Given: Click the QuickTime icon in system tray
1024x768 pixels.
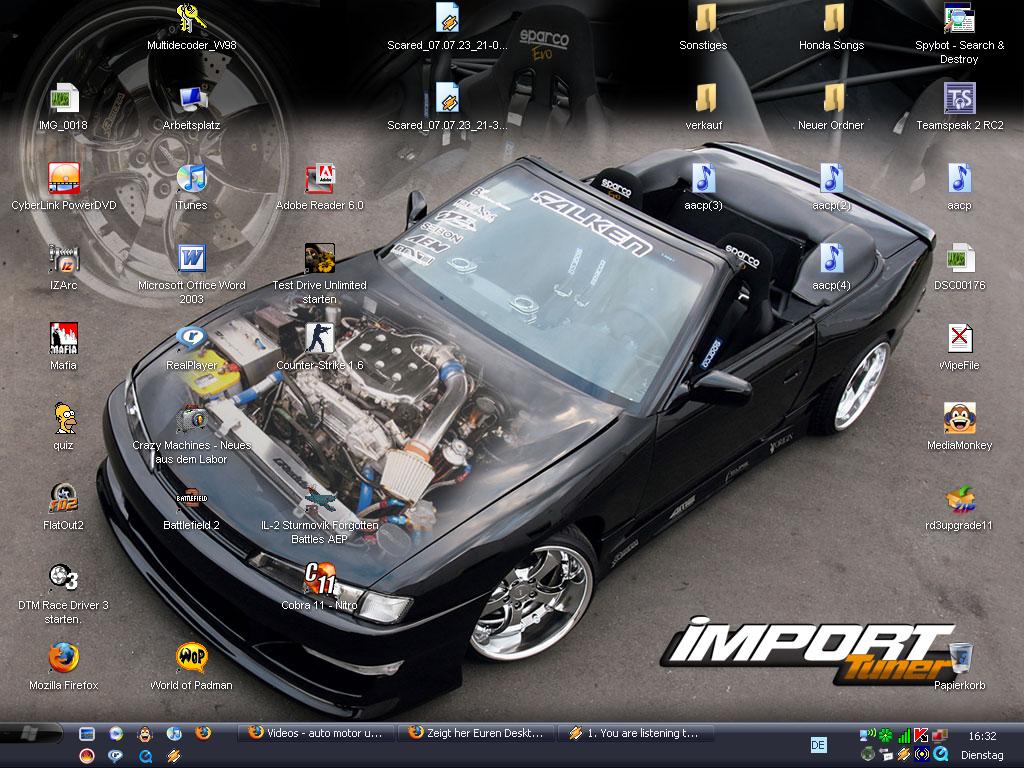Looking at the screenshot, I should tap(939, 754).
